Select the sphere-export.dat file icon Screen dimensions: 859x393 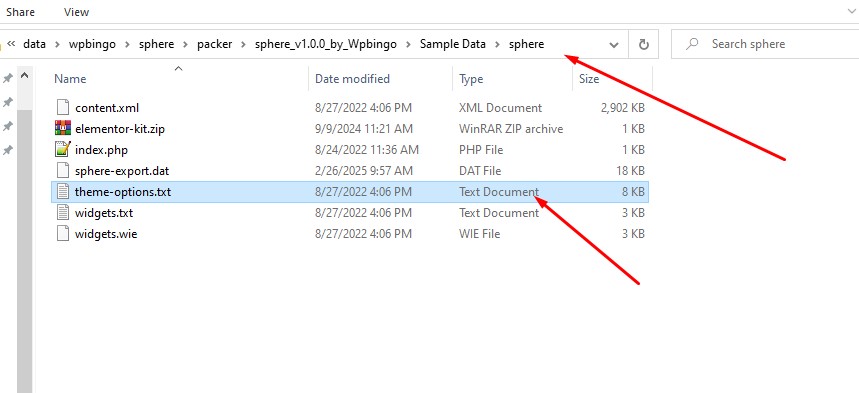tap(64, 170)
